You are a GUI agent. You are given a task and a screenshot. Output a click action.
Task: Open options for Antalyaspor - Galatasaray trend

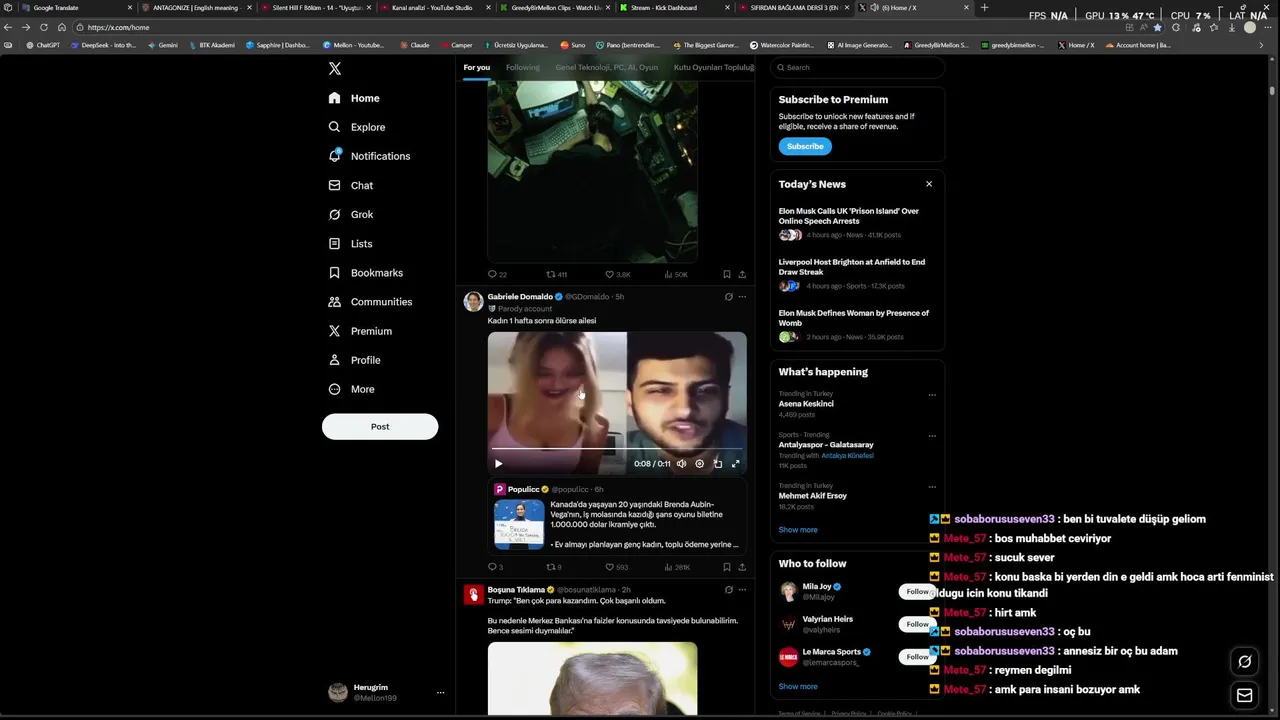pyautogui.click(x=932, y=436)
